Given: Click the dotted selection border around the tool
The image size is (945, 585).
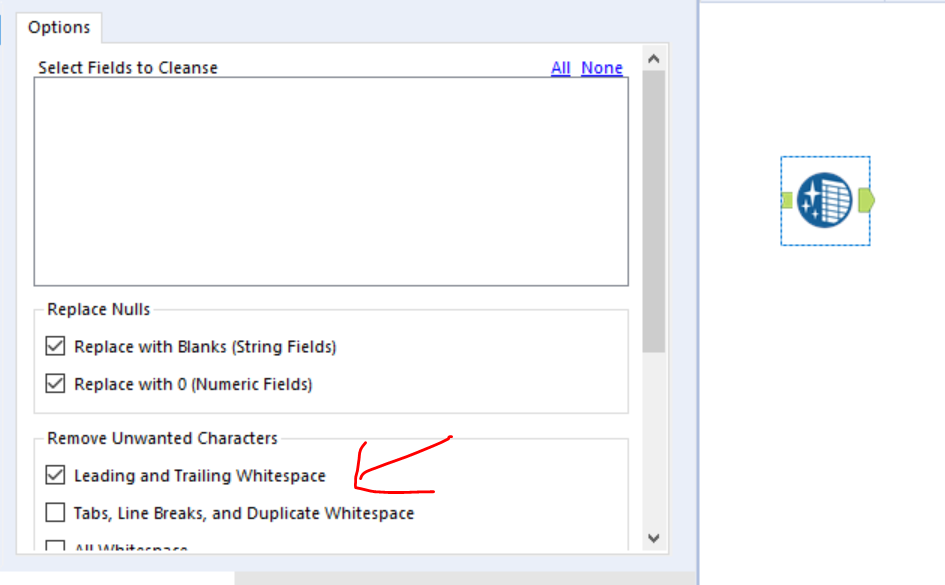Looking at the screenshot, I should [825, 158].
